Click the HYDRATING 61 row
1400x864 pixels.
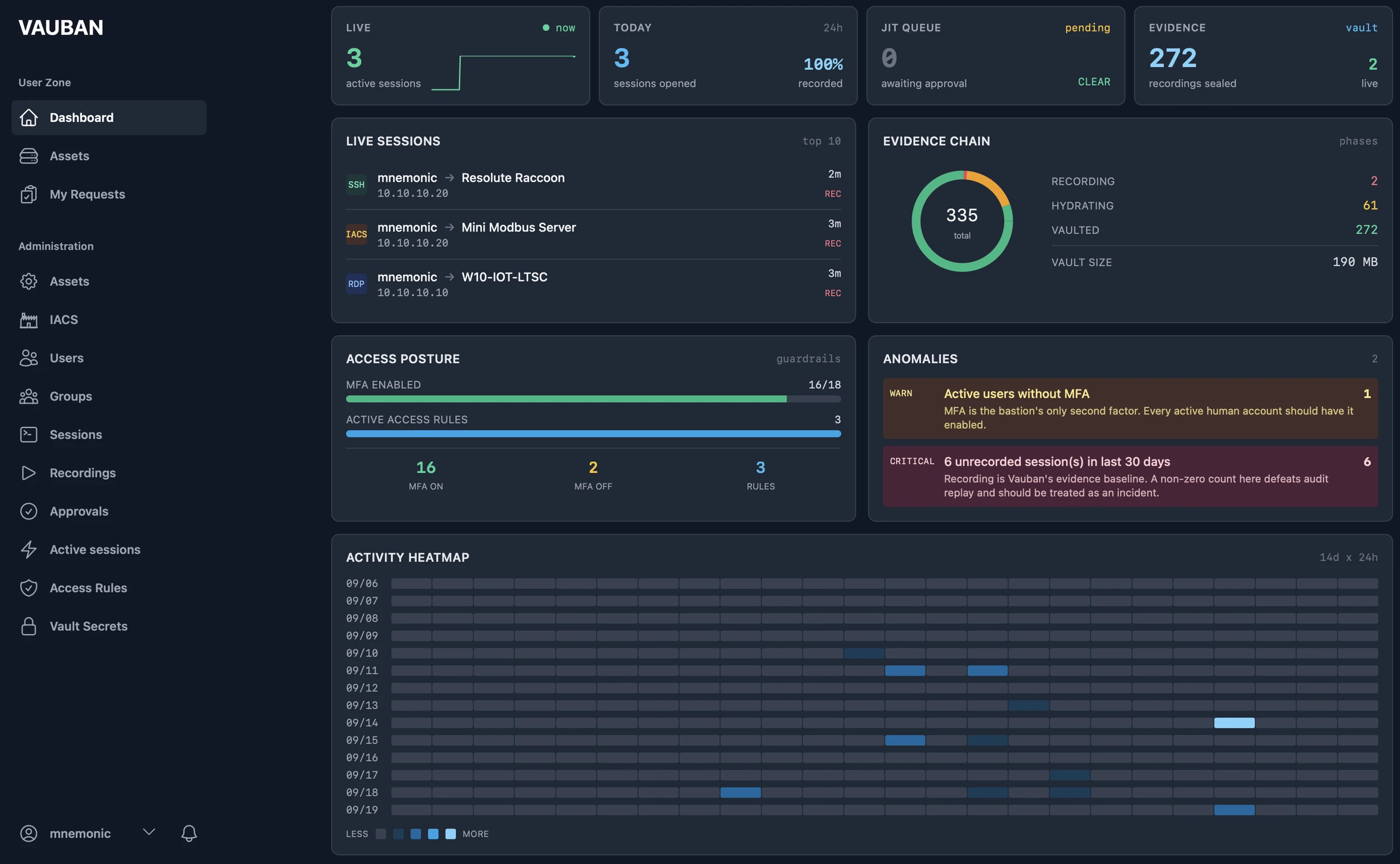(x=1214, y=206)
